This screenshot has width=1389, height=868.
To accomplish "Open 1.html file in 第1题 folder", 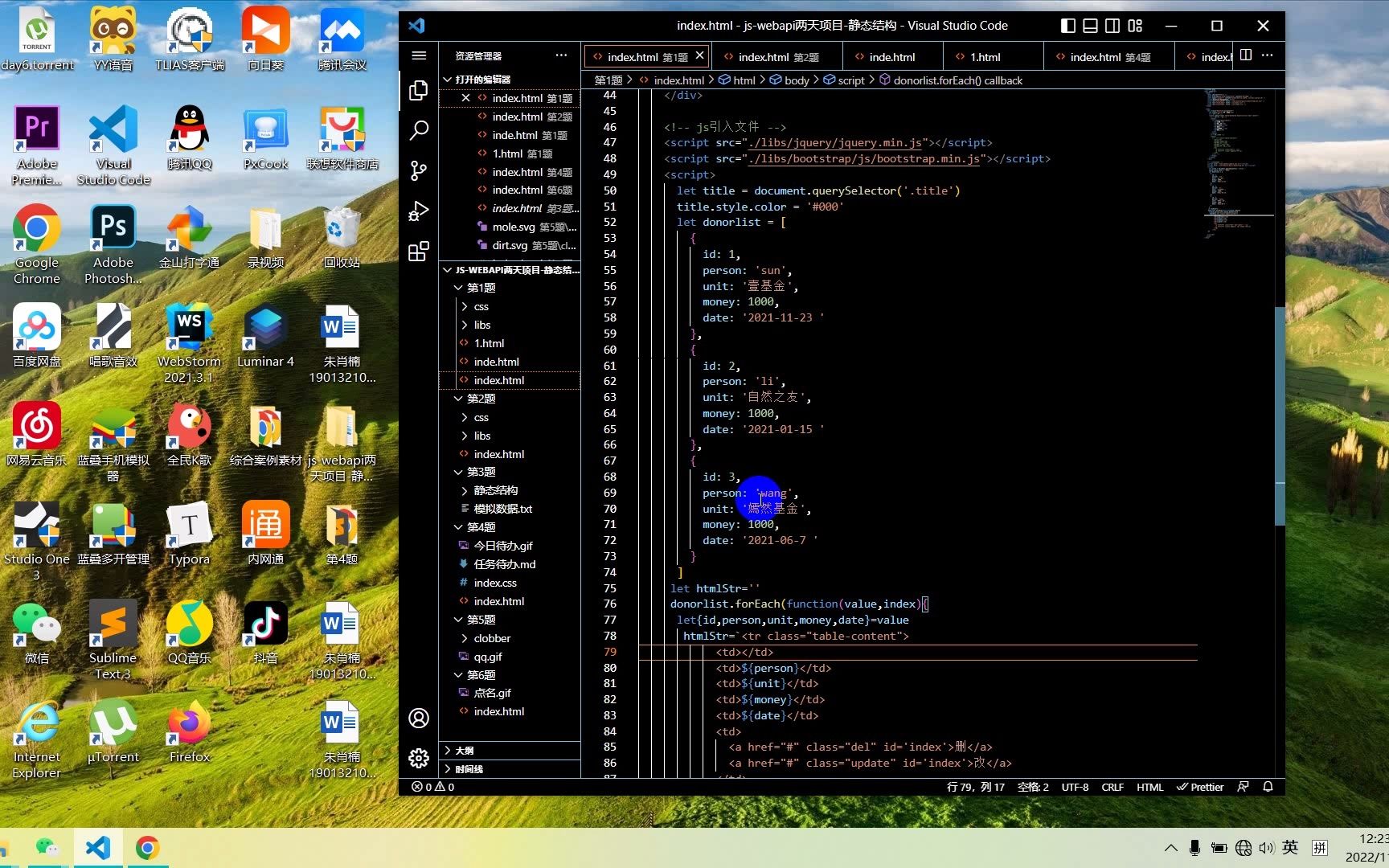I will click(x=510, y=343).
